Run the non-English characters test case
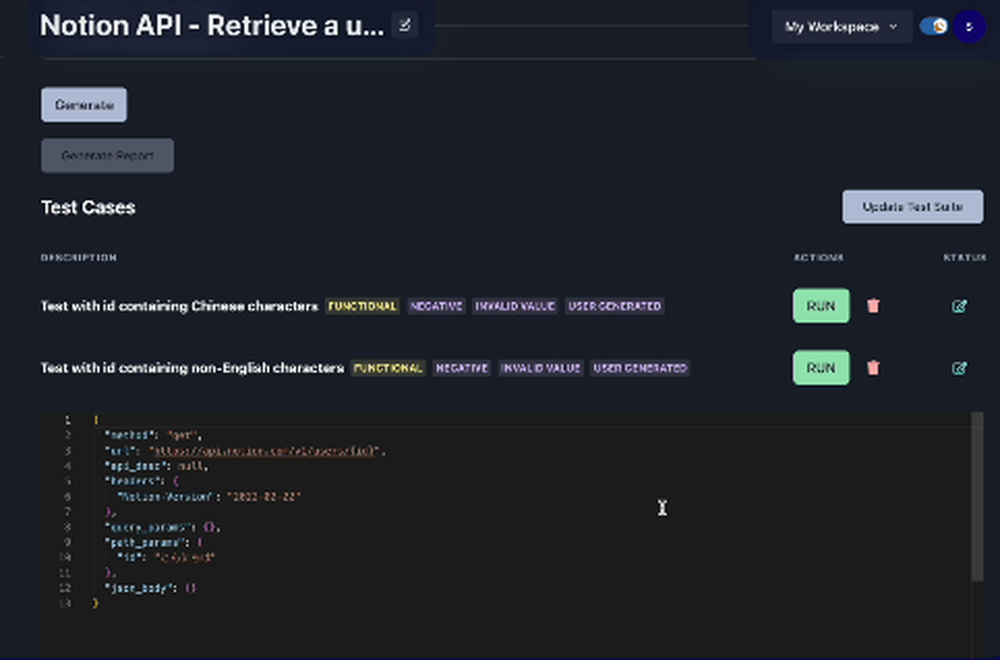 coord(821,368)
